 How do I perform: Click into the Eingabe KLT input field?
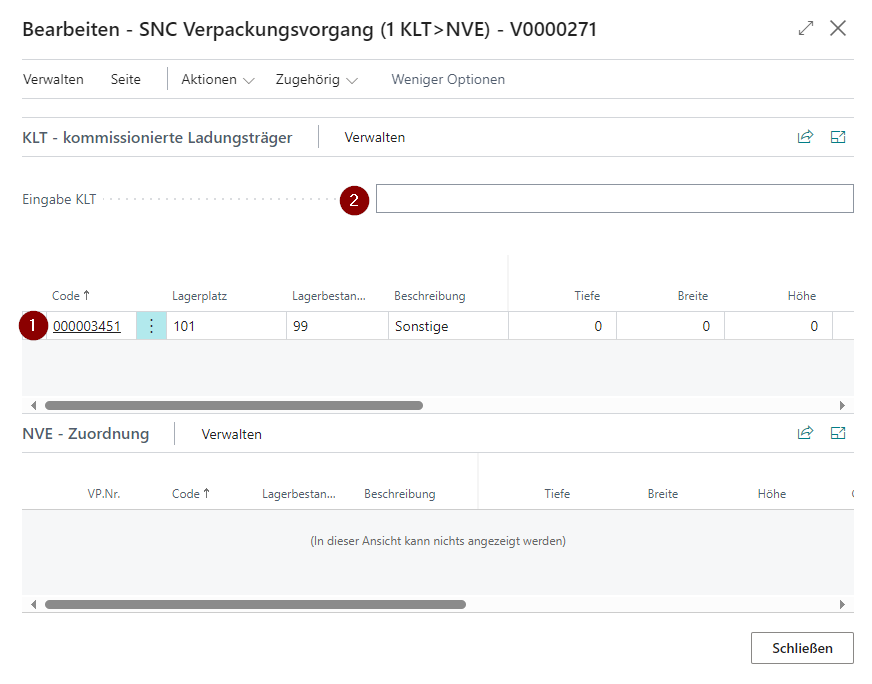click(x=614, y=199)
